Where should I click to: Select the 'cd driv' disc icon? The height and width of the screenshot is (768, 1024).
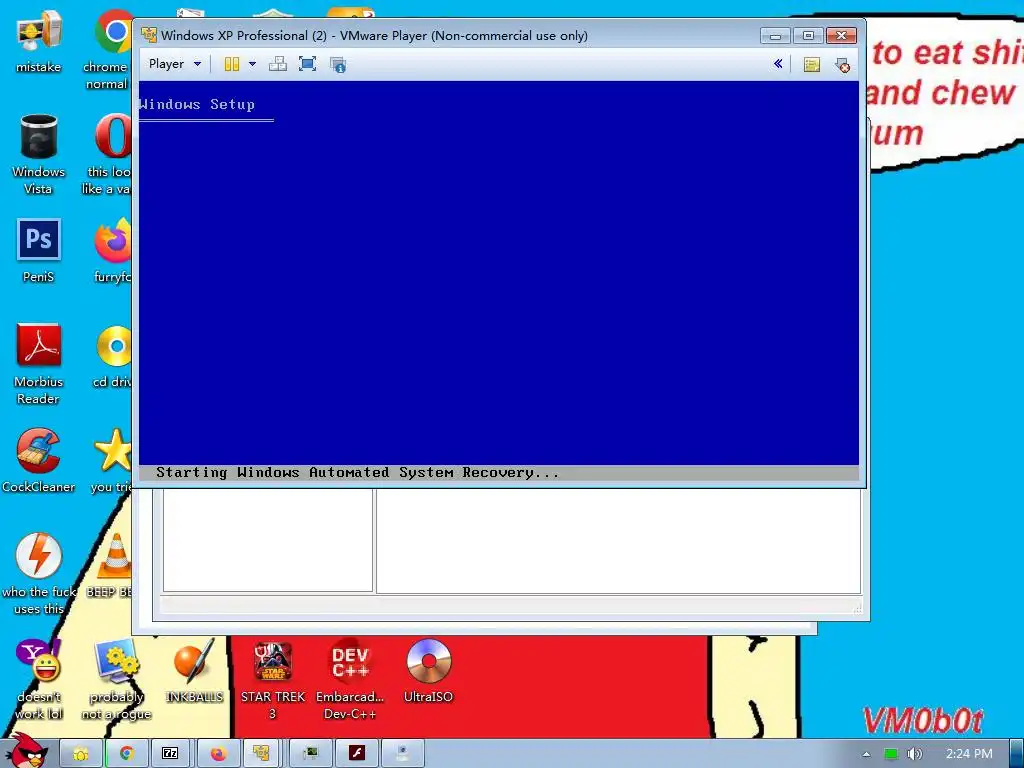coord(112,357)
